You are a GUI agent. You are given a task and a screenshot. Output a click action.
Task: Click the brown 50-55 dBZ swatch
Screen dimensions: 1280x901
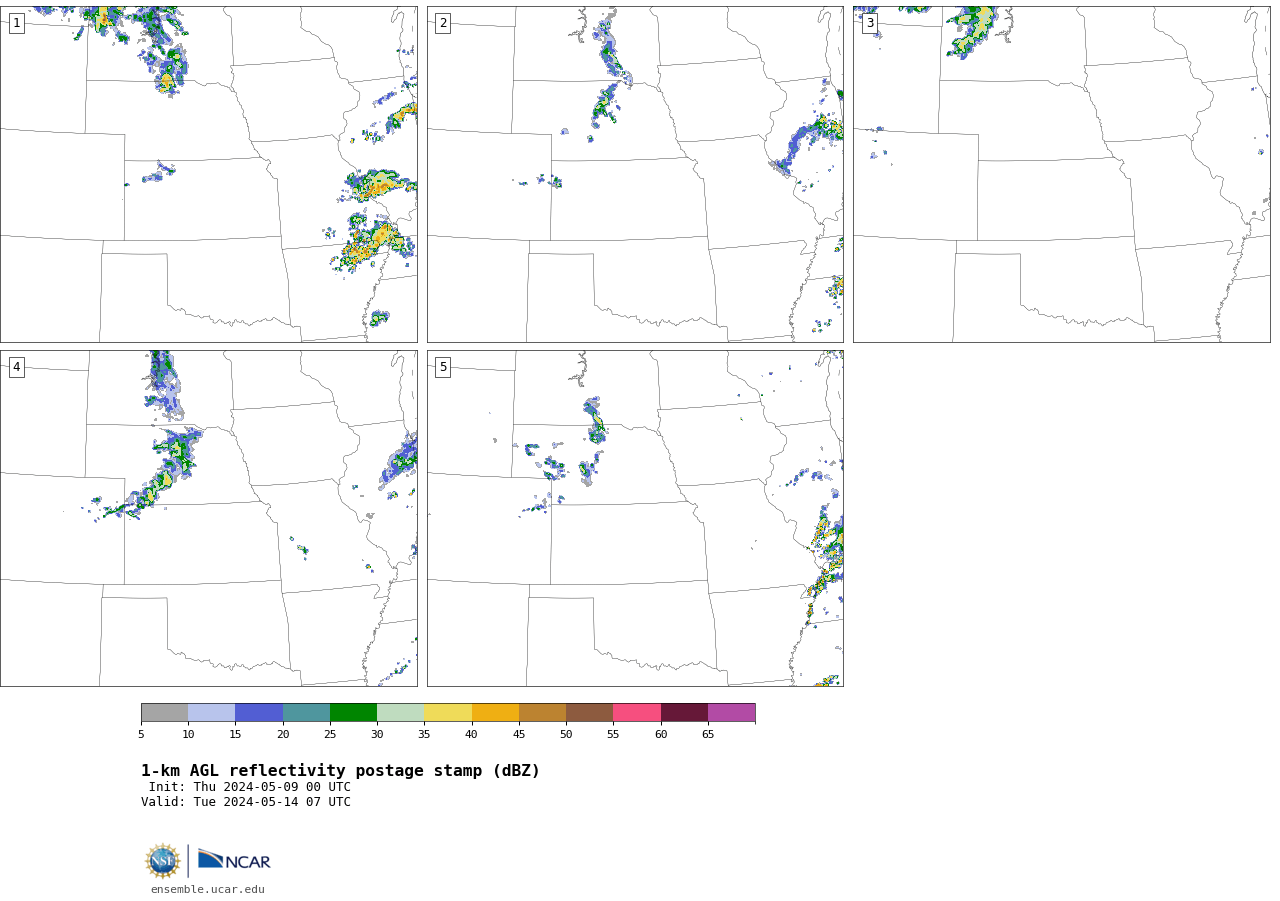click(x=590, y=713)
